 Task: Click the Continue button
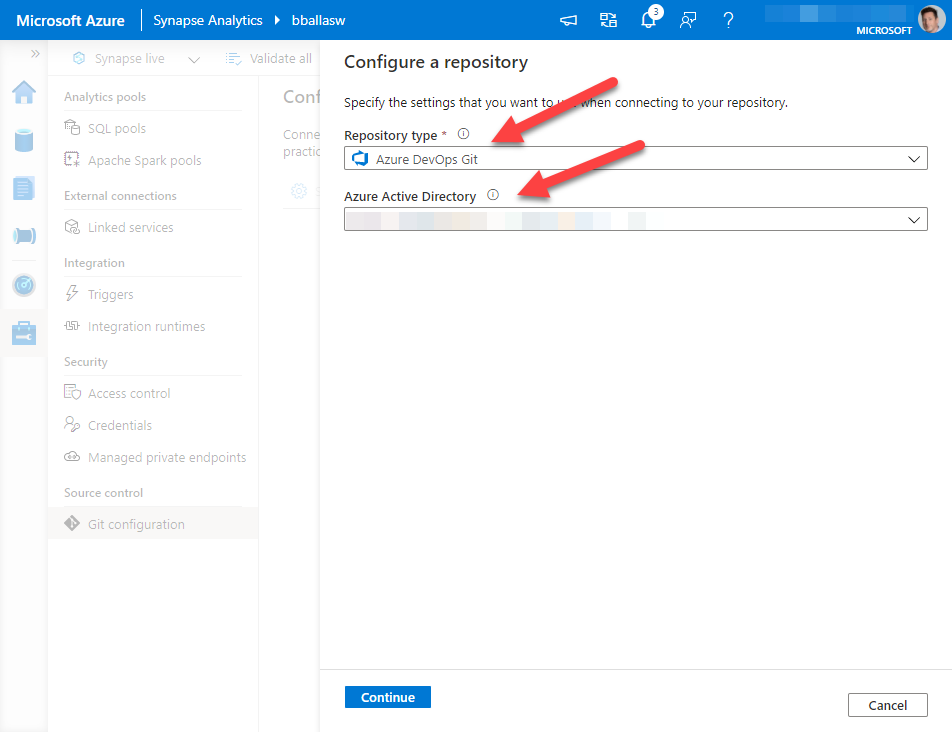click(387, 697)
